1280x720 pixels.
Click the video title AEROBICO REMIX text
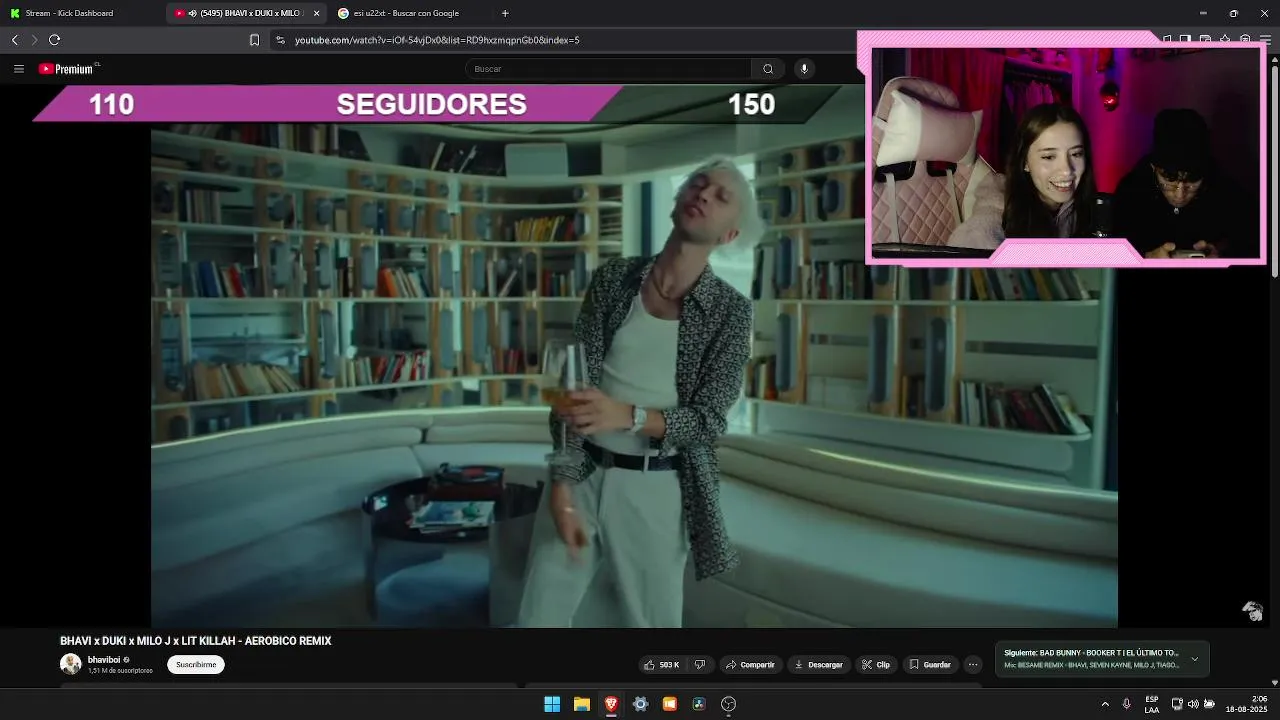[196, 641]
